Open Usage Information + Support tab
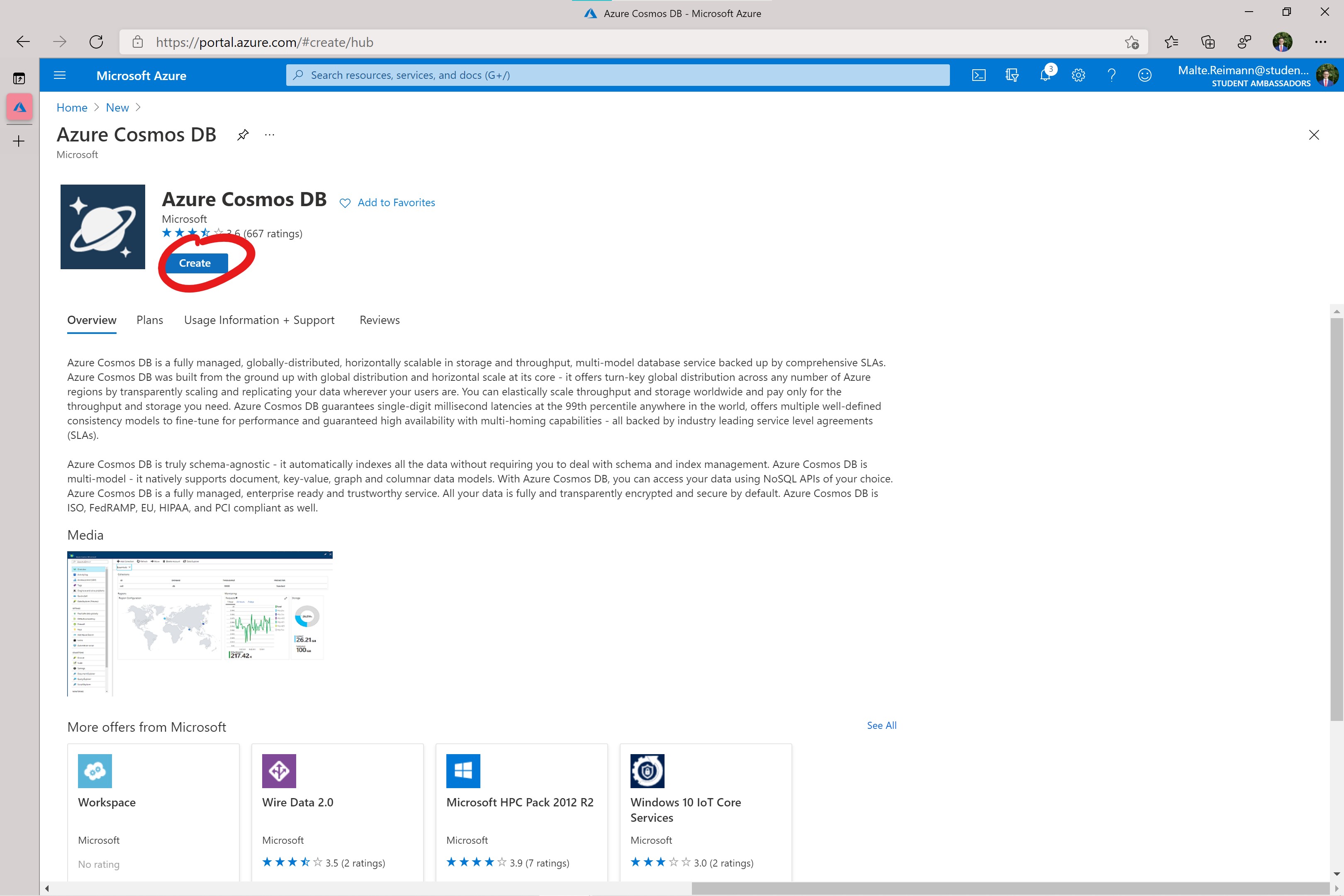 [259, 320]
